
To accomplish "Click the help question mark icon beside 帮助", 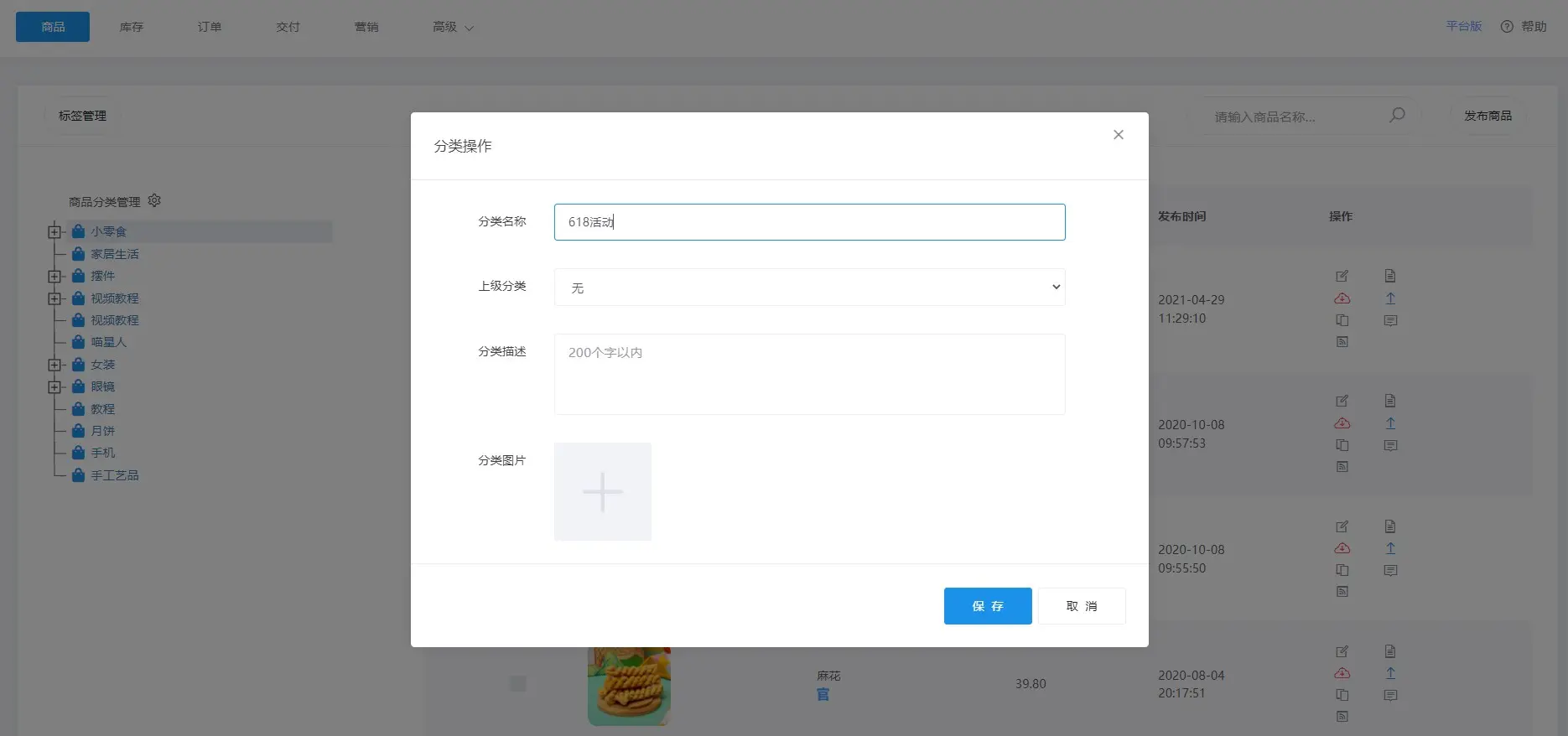I will coord(1507,27).
